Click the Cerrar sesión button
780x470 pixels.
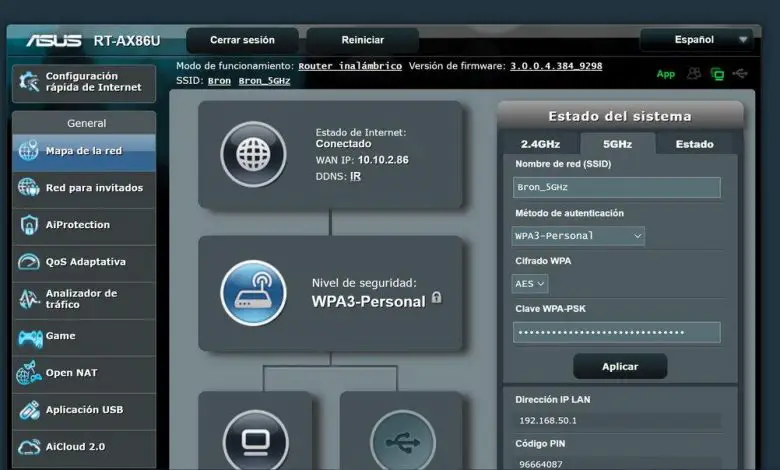242,40
